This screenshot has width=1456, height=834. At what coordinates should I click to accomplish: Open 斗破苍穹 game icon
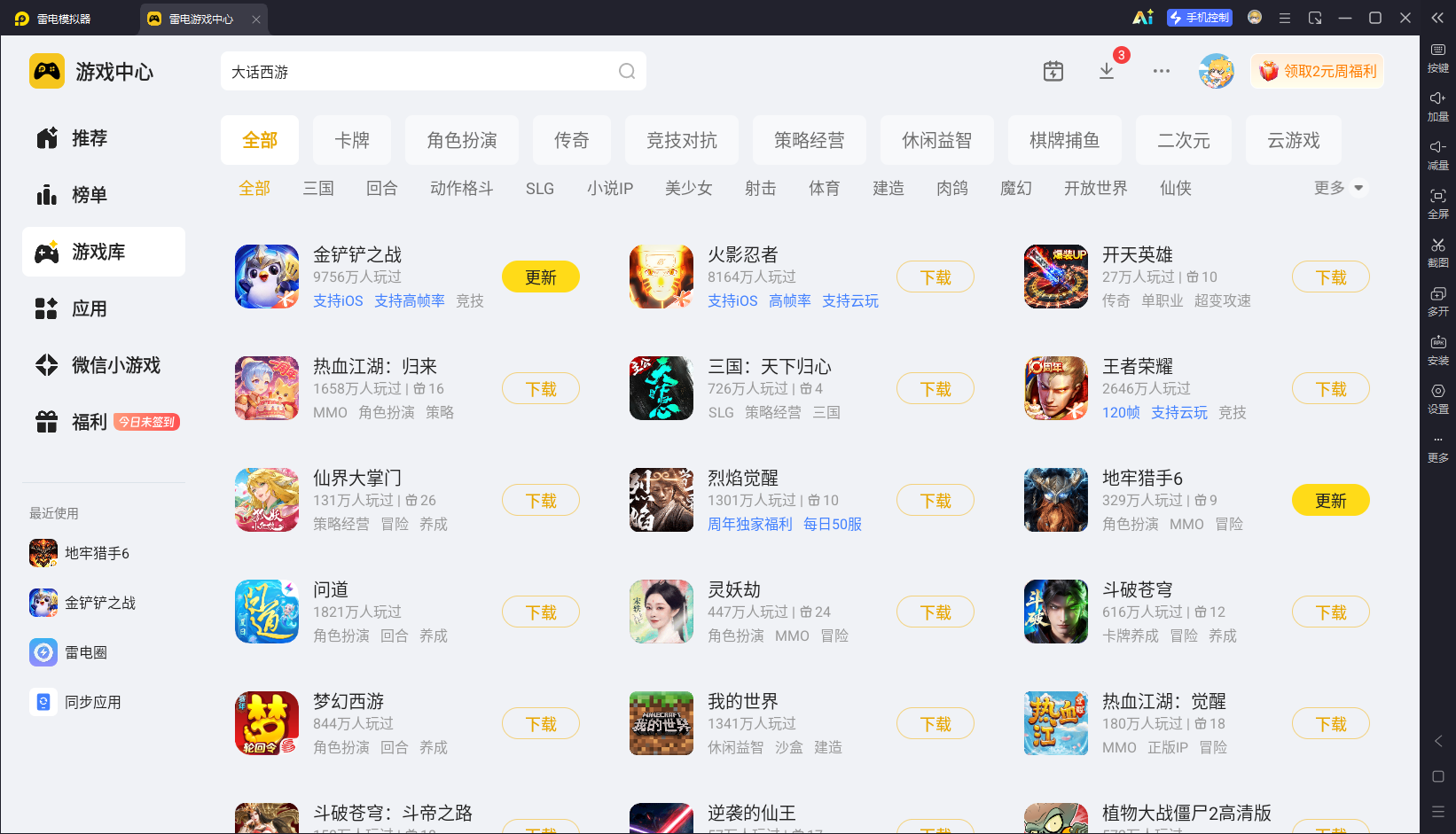(x=1056, y=612)
